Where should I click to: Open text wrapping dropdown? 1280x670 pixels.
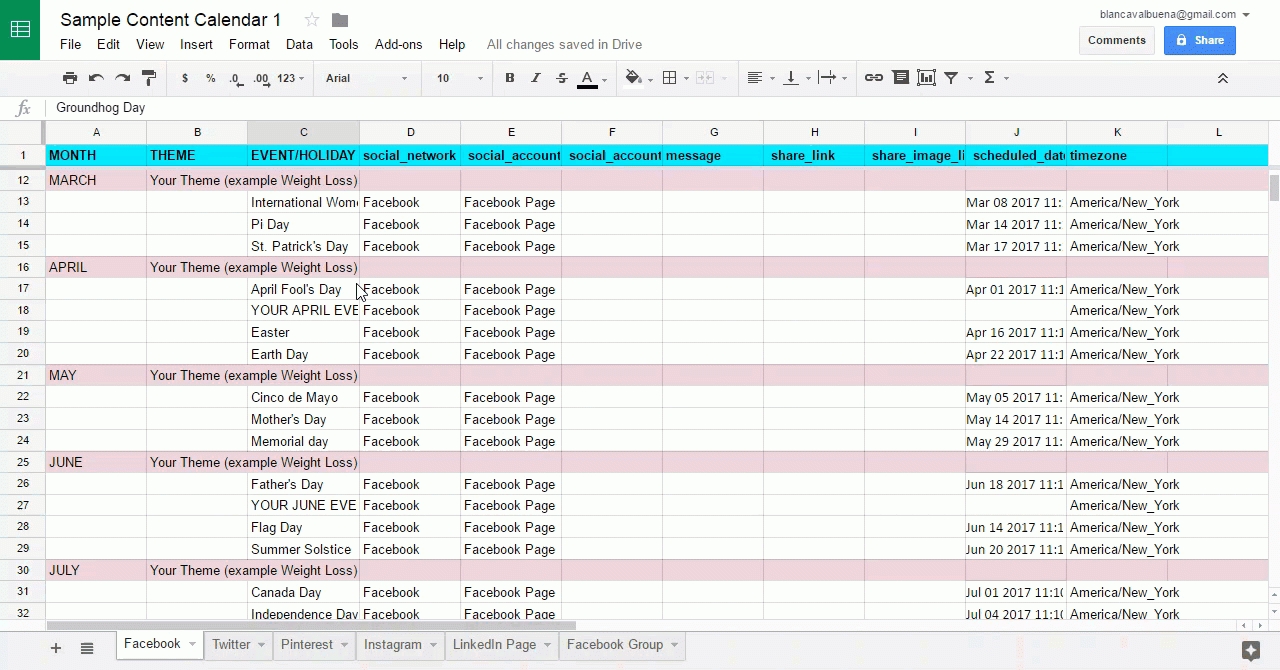pos(832,78)
